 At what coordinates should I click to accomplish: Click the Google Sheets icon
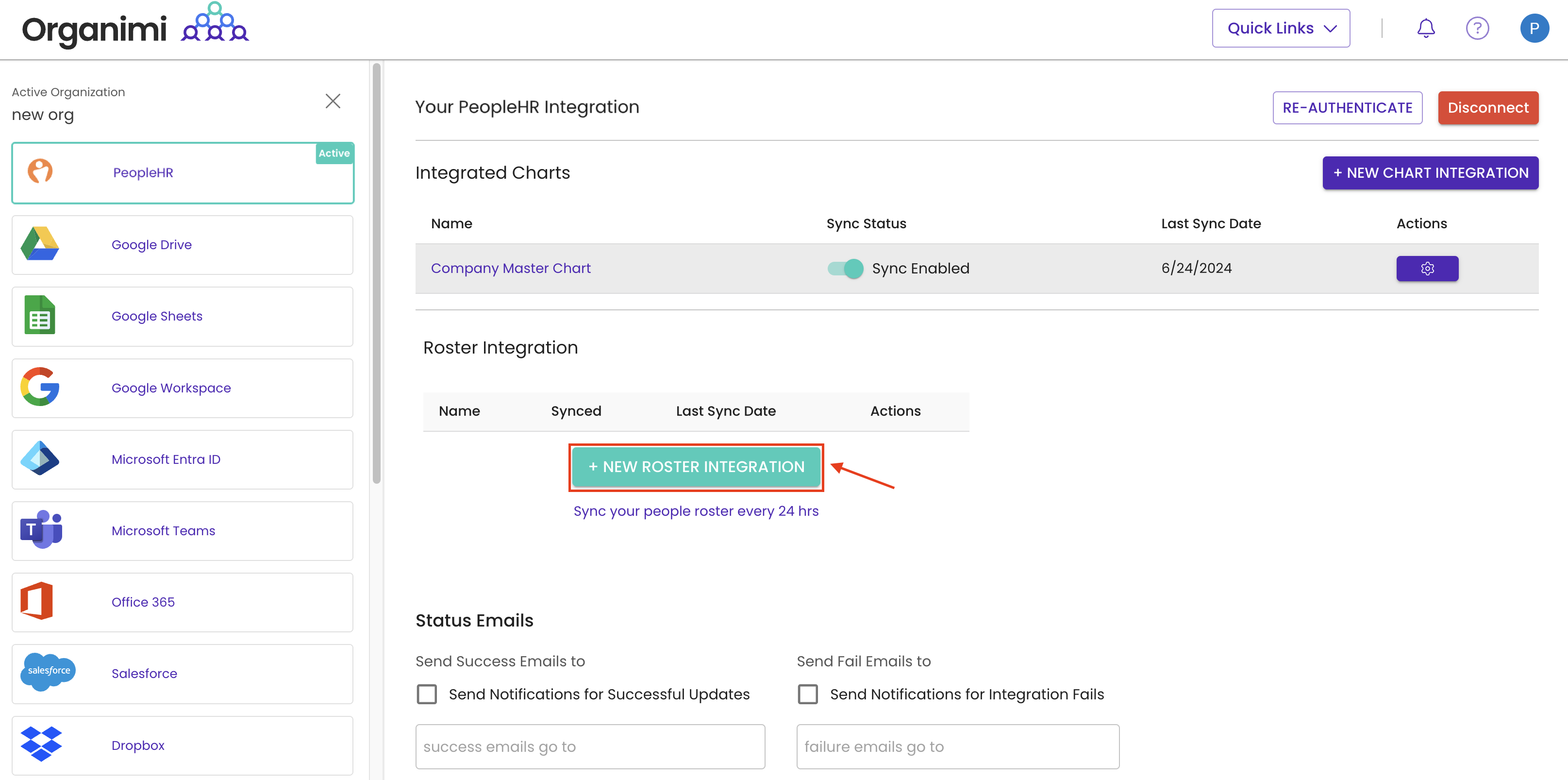click(40, 315)
